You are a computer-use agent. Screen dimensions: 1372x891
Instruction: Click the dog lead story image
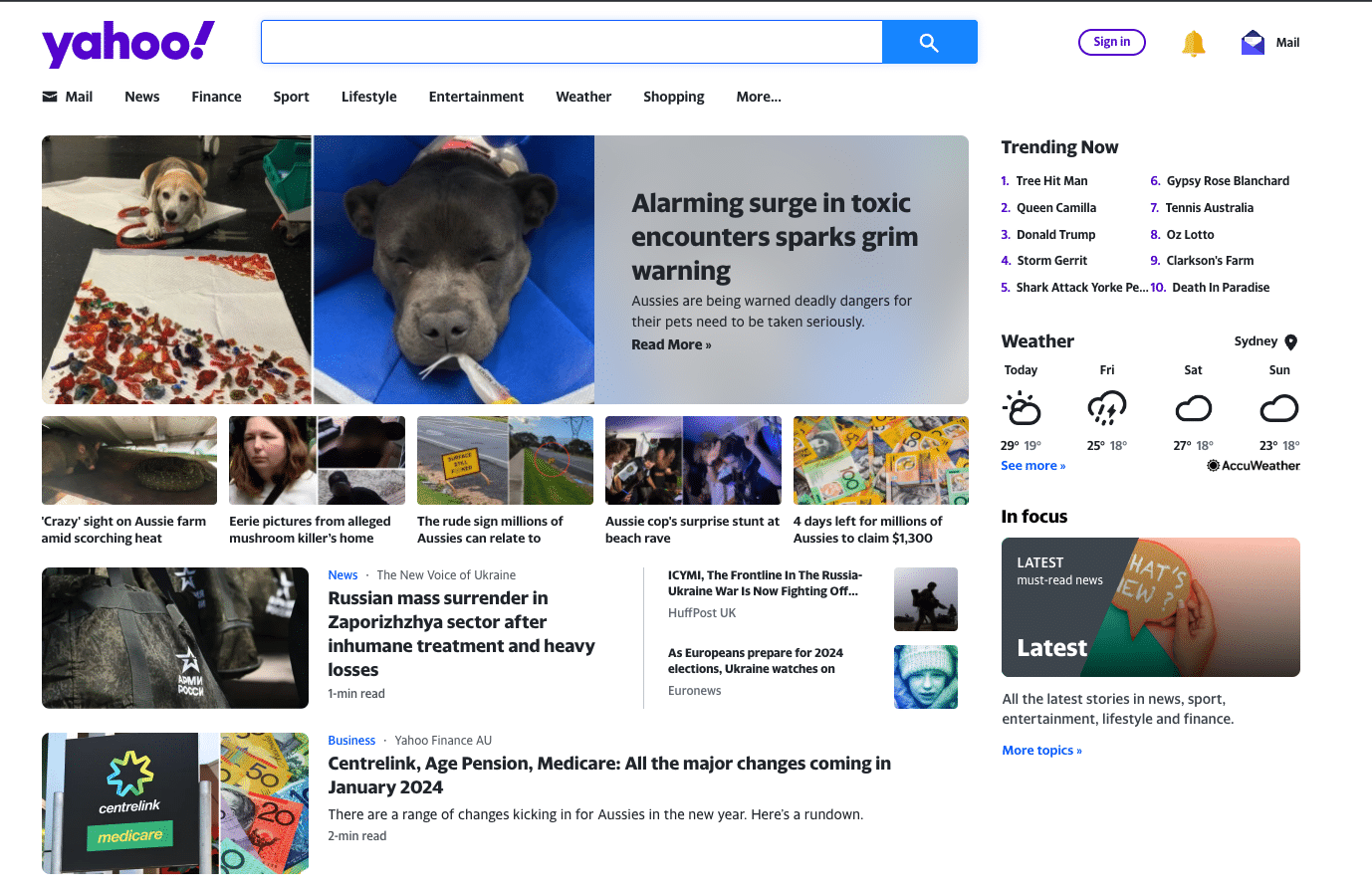318,270
